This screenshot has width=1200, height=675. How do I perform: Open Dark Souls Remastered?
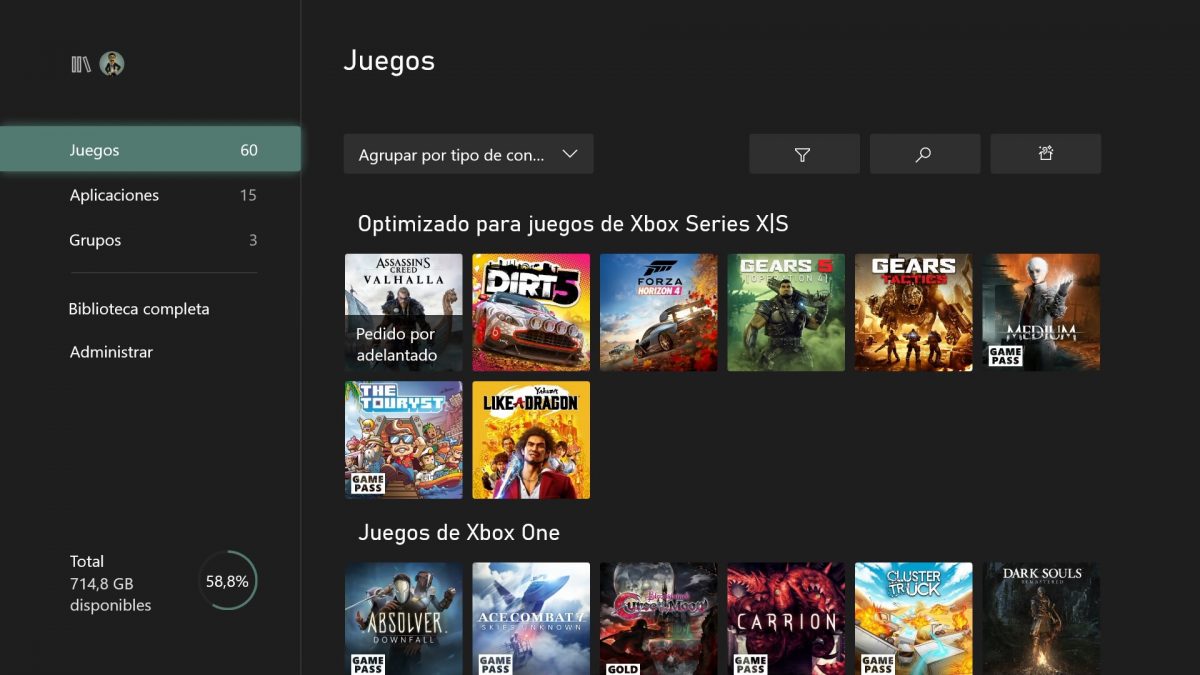(x=1041, y=619)
